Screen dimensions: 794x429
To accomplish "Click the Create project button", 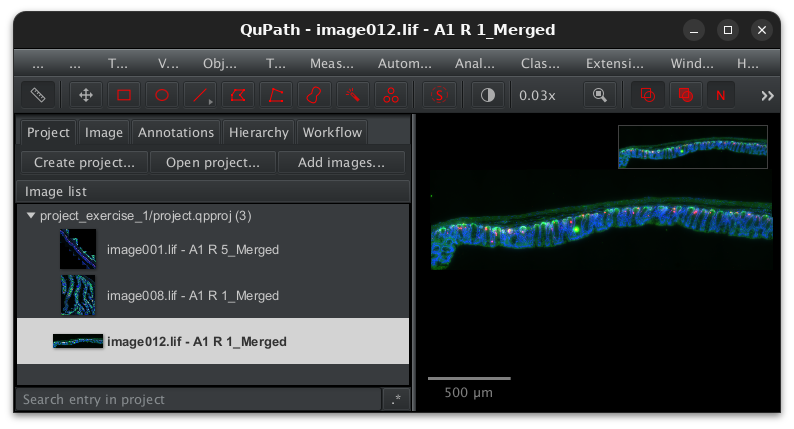I will point(84,162).
